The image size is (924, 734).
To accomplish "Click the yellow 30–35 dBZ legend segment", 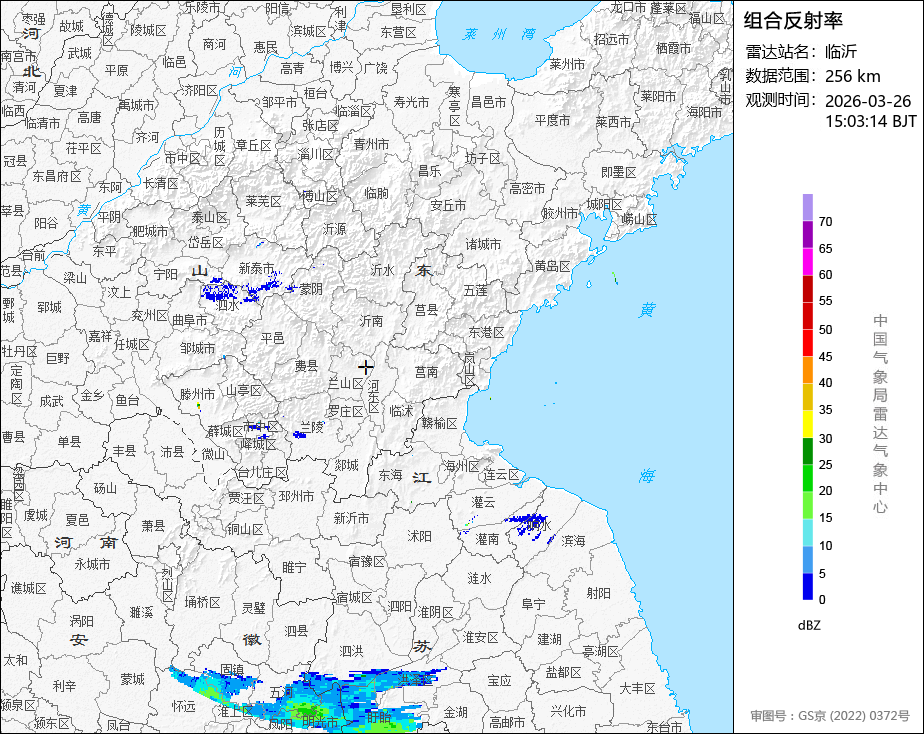I will coord(807,424).
